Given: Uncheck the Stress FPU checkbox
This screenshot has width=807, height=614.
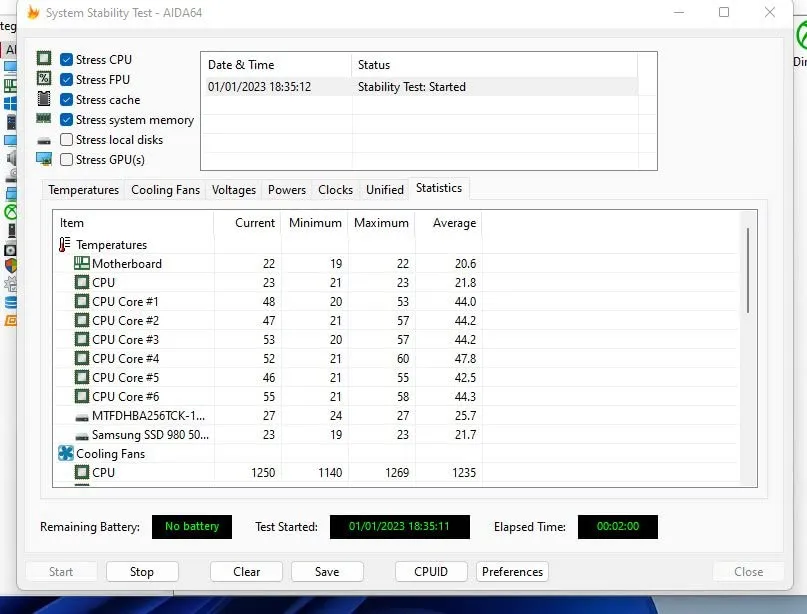Looking at the screenshot, I should click(66, 80).
